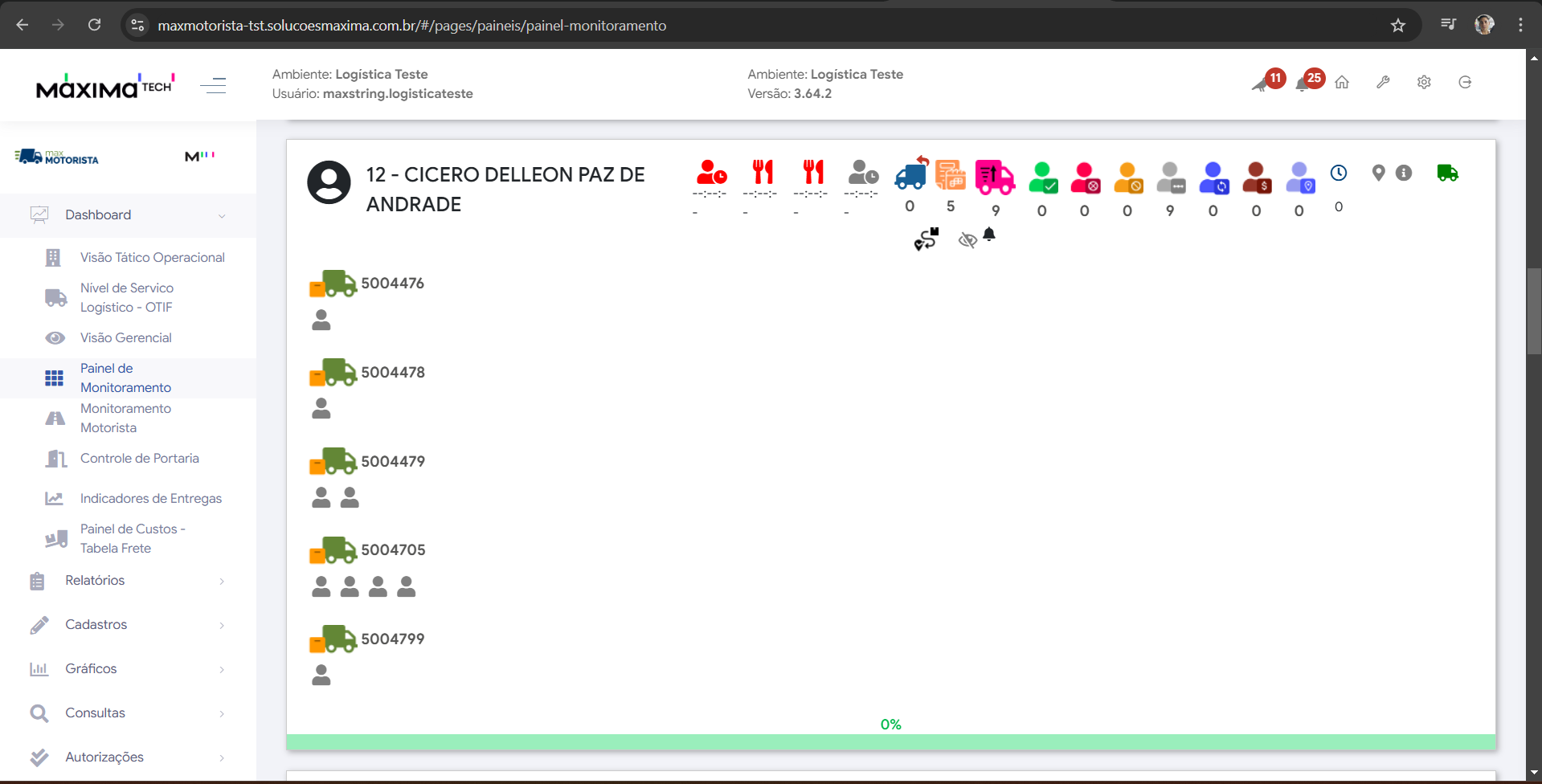Click the browser address bar URL
Screen dimensions: 1542x784
tap(411, 26)
